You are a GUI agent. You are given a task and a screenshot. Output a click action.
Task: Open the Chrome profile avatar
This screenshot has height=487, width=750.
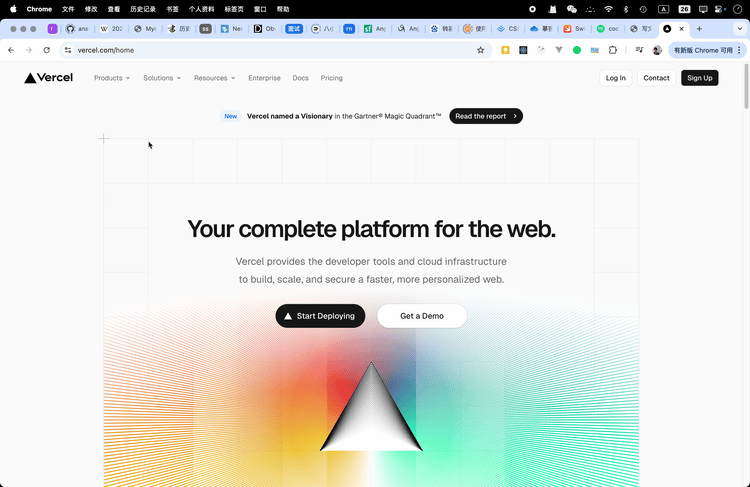coord(657,50)
